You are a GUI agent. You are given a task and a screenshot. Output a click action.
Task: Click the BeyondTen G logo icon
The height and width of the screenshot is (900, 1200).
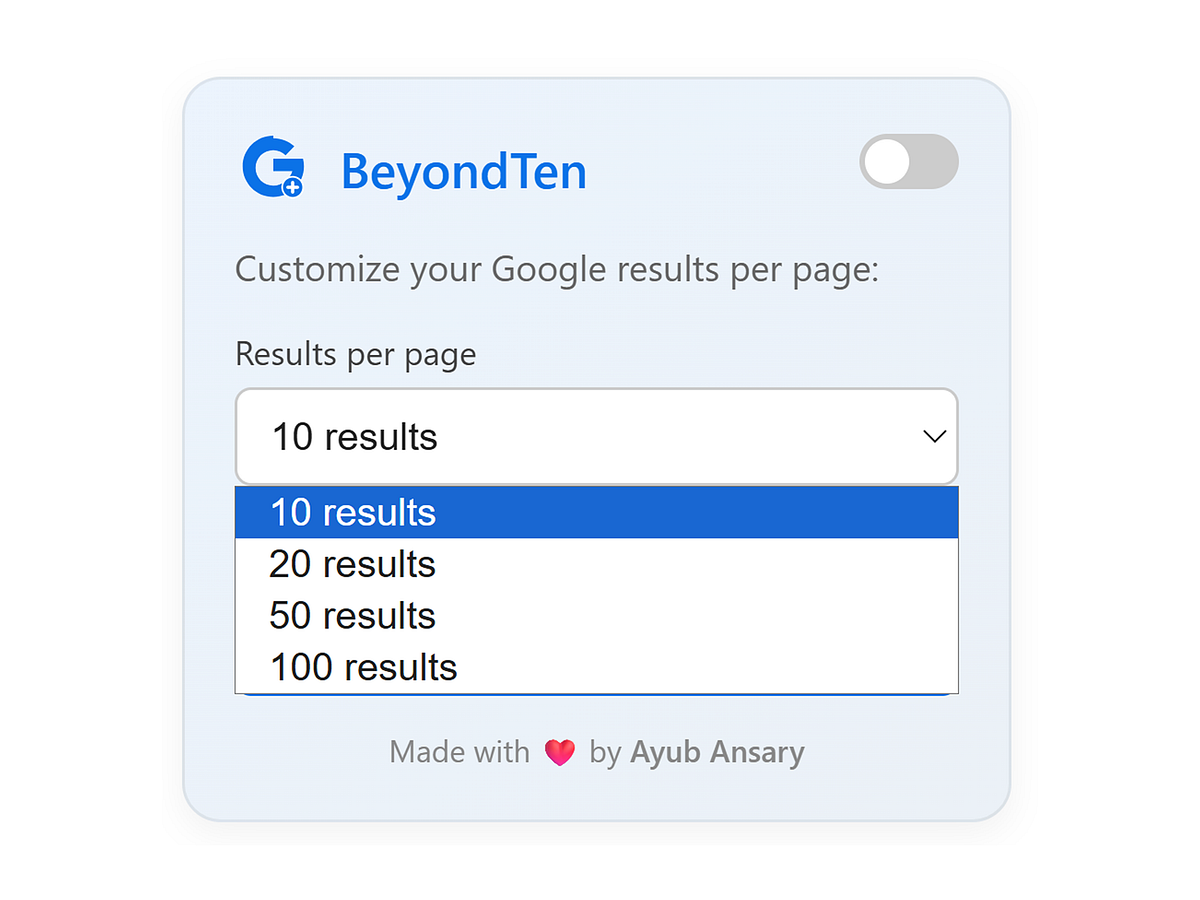272,165
